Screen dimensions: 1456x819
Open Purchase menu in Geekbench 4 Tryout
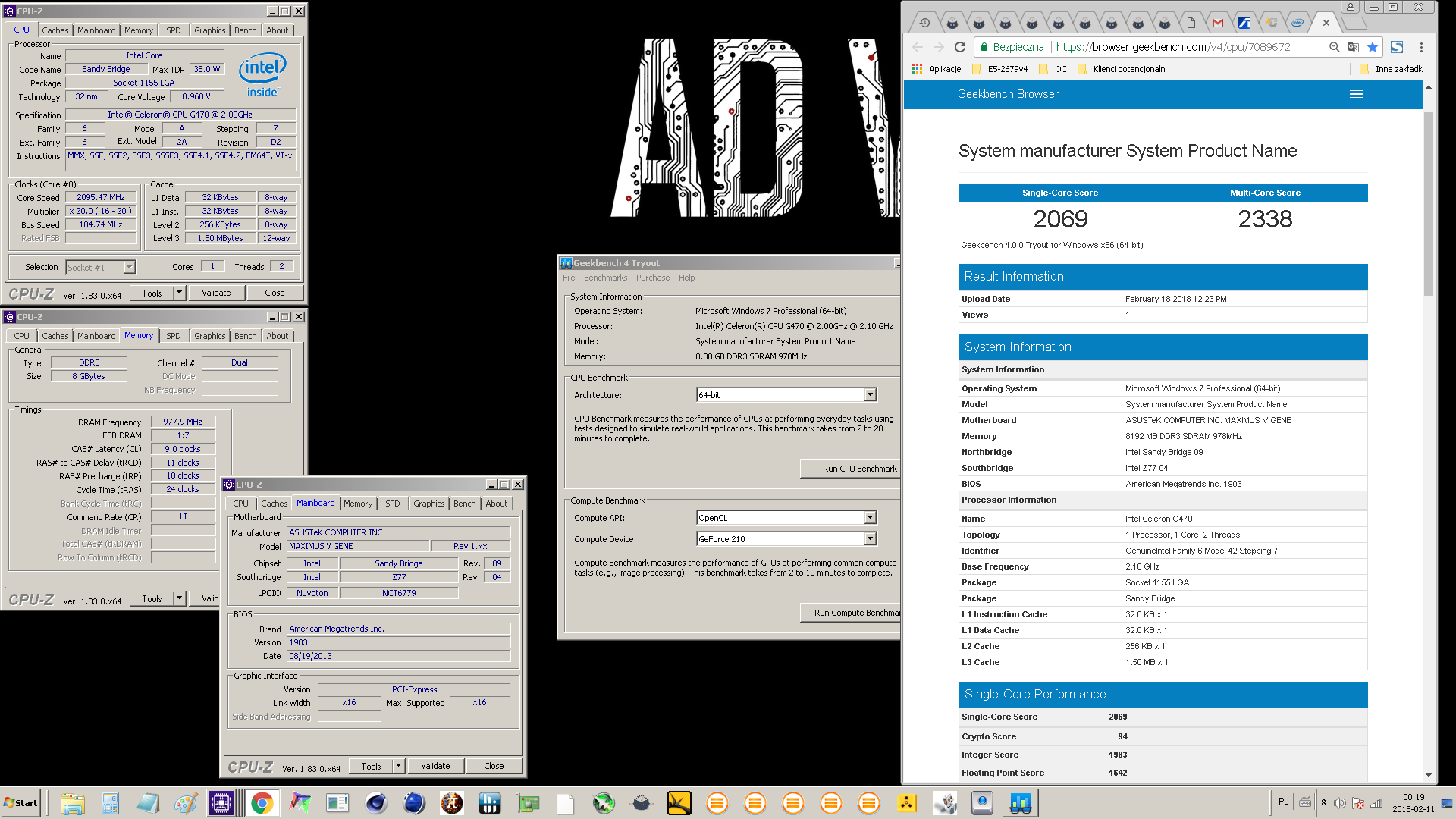[653, 278]
